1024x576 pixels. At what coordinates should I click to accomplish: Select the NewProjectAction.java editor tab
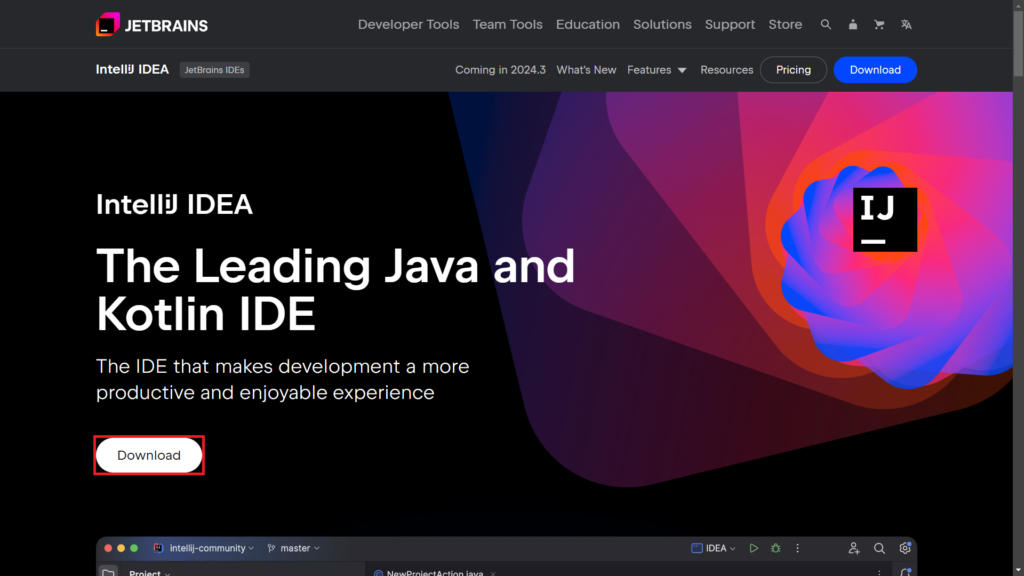coord(434,572)
